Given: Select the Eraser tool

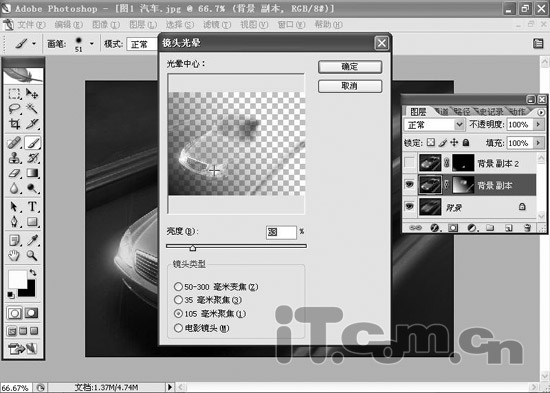Looking at the screenshot, I should [x=14, y=173].
